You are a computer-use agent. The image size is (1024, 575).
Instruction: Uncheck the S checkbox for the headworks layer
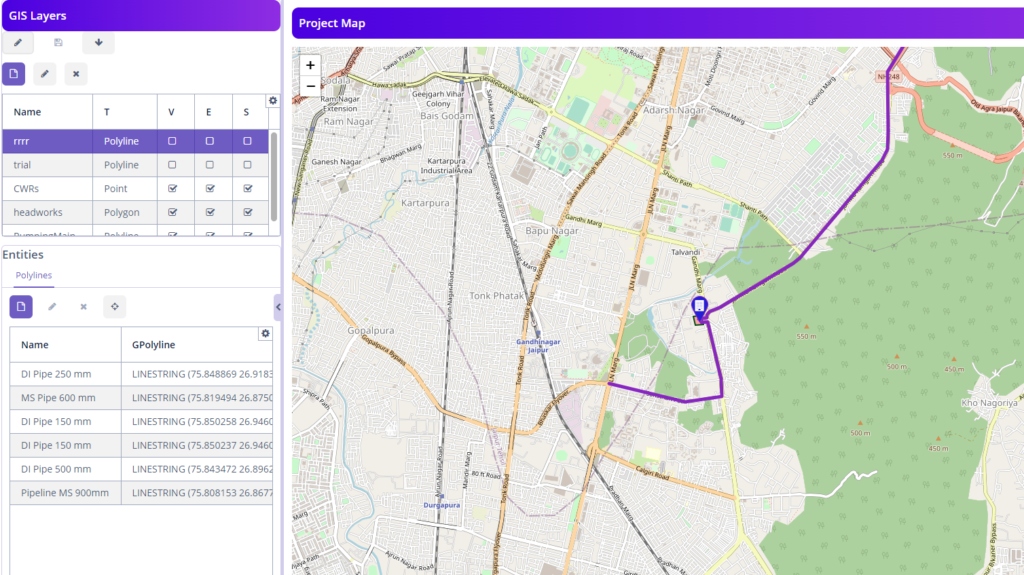[247, 212]
